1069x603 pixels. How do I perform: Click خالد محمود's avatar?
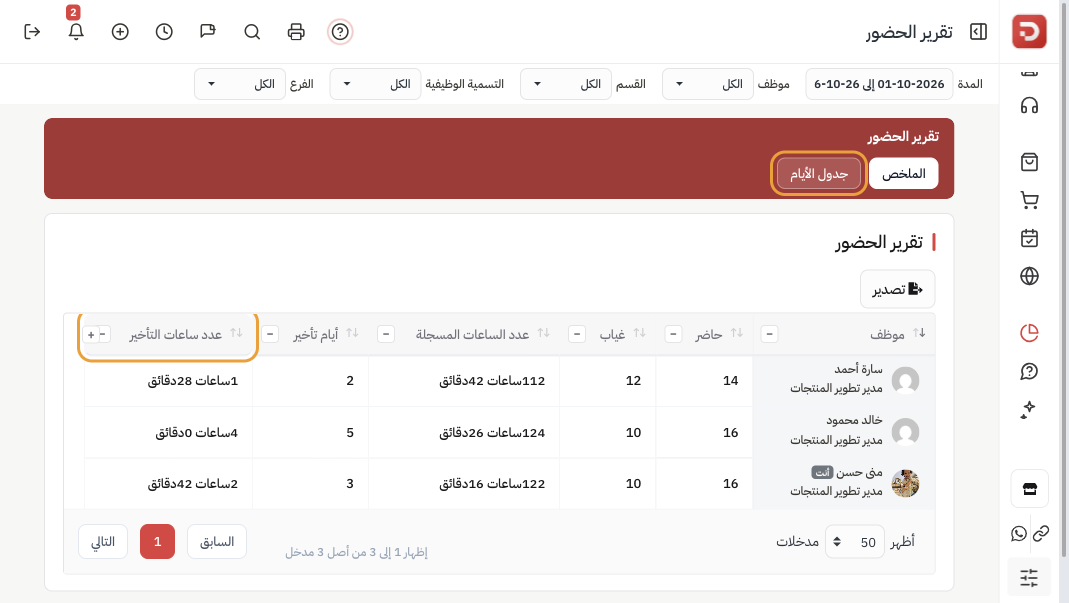[x=905, y=432]
